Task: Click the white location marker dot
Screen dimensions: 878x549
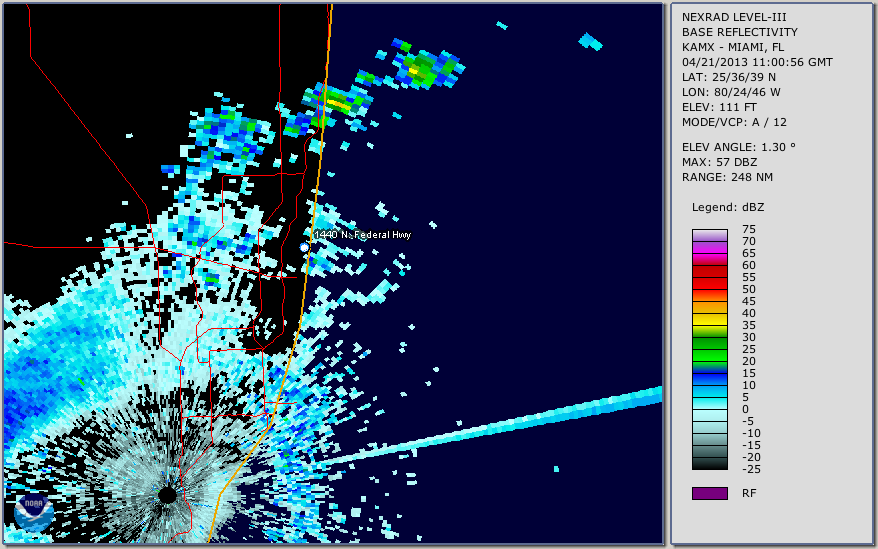Action: [304, 247]
